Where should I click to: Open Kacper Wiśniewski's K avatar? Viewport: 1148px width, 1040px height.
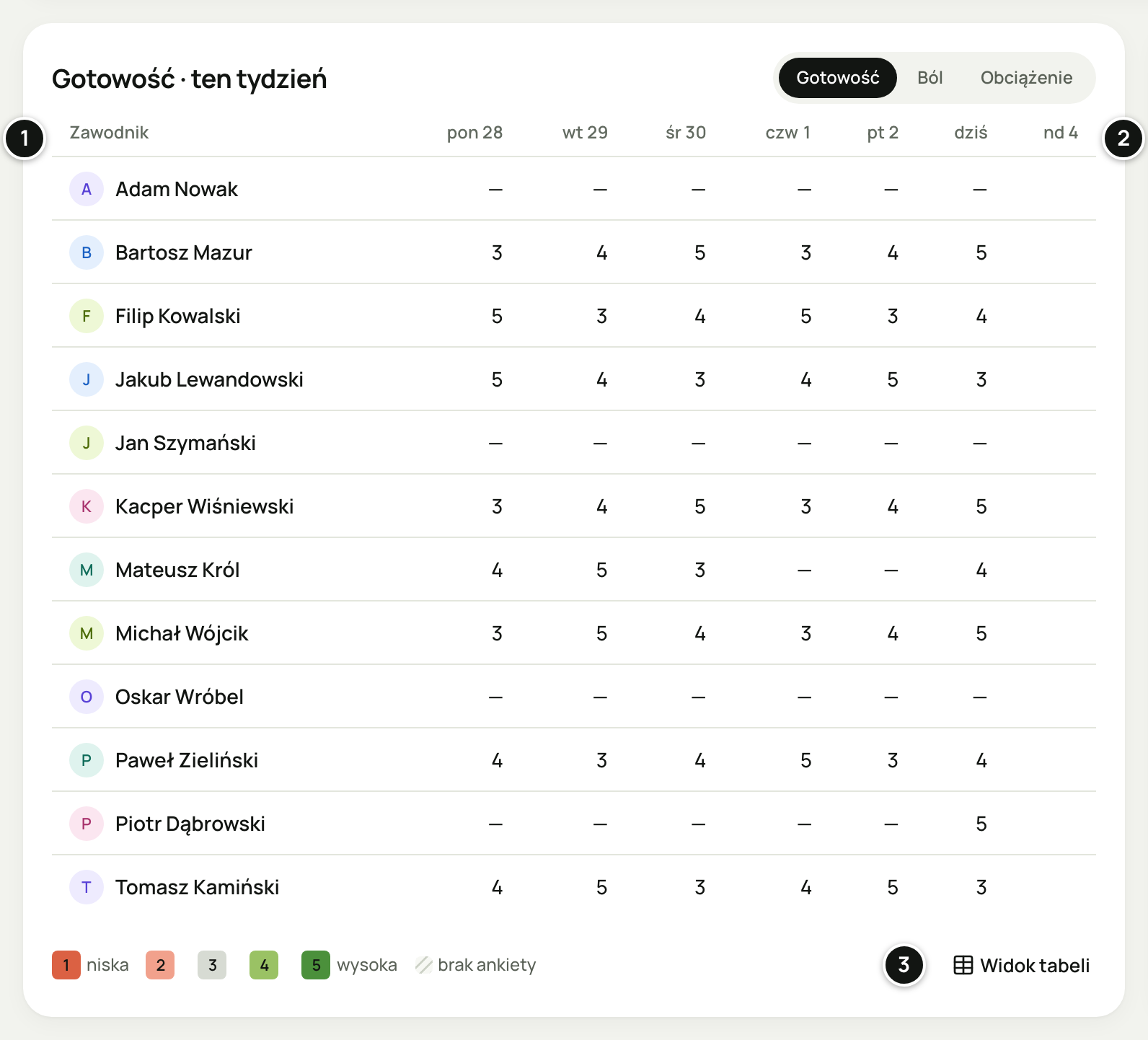click(87, 506)
